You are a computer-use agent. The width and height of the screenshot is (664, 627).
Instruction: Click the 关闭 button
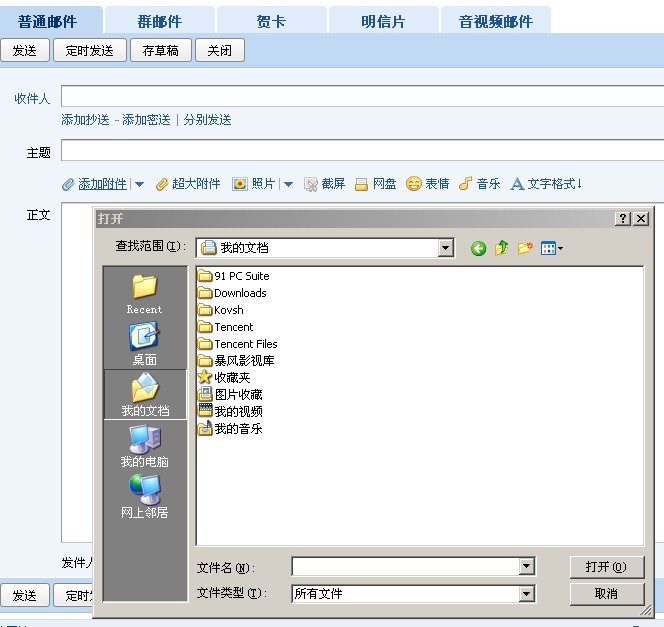[220, 50]
